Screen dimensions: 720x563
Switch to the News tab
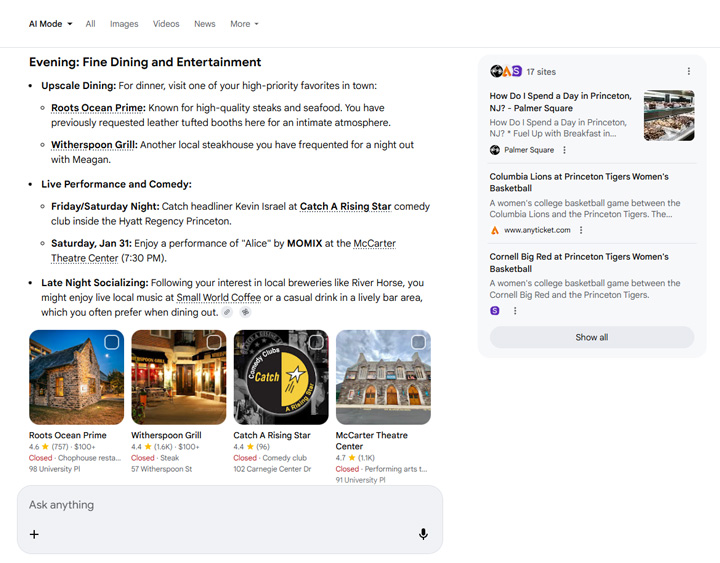tap(204, 24)
